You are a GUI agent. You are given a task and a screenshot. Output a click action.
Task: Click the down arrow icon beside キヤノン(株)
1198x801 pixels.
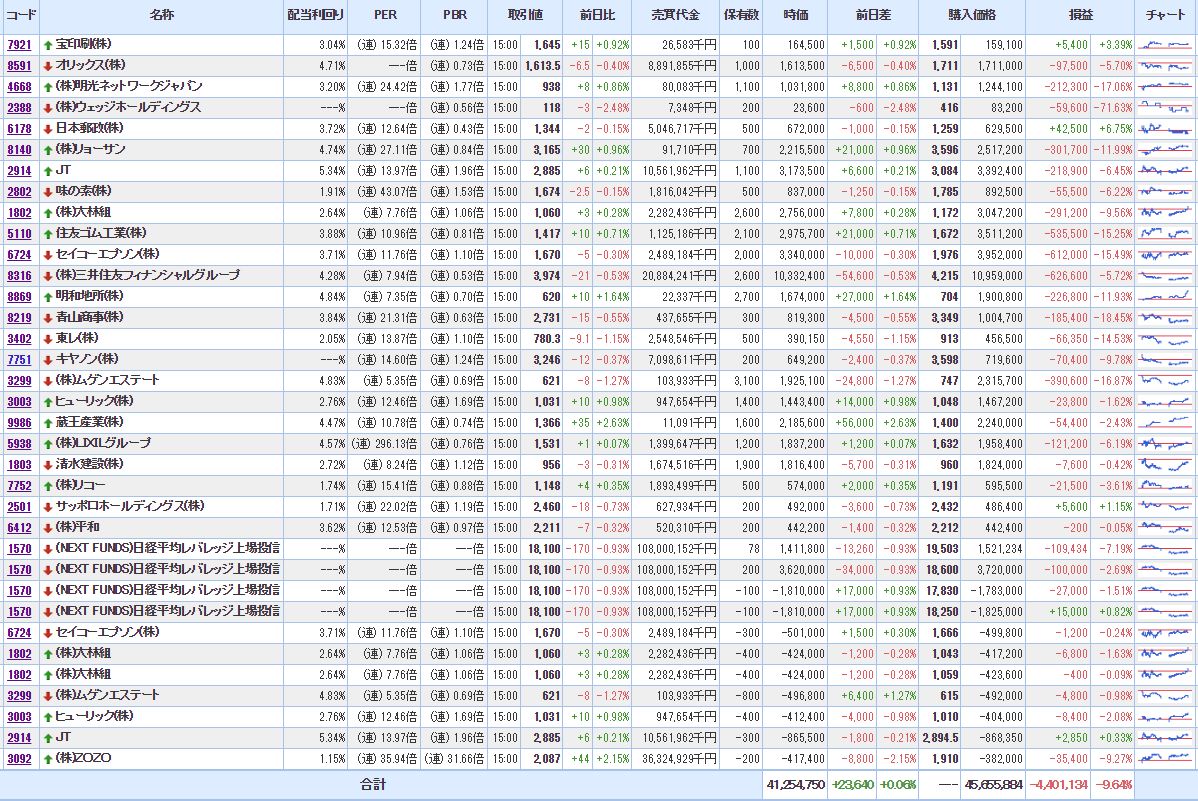click(48, 360)
